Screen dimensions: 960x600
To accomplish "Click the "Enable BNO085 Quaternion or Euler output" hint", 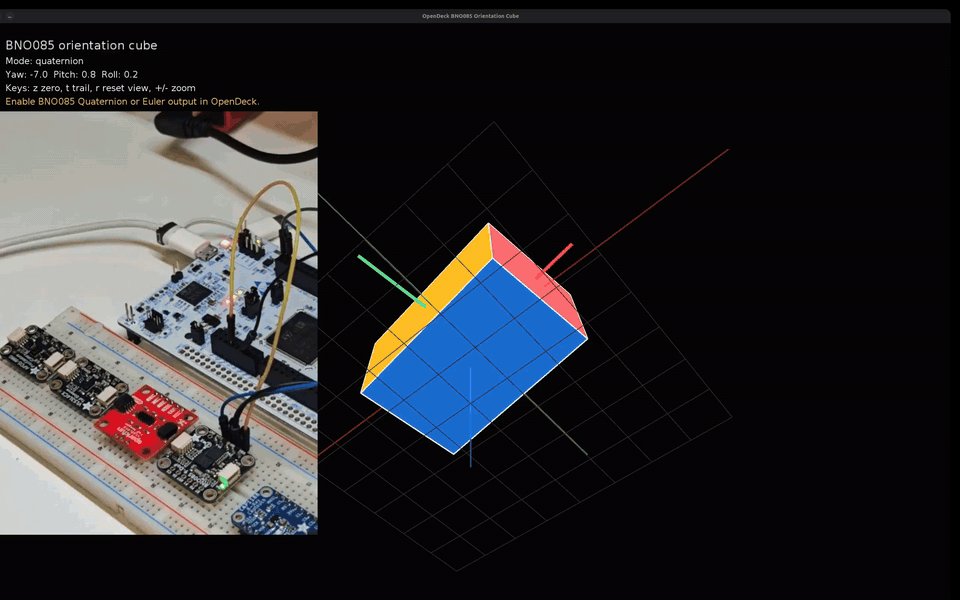I will (x=132, y=102).
